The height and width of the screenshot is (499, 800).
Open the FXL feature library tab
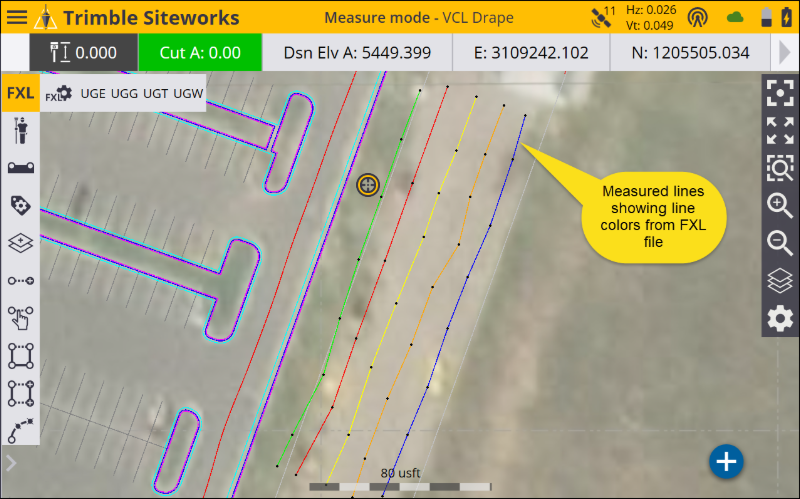click(x=20, y=93)
